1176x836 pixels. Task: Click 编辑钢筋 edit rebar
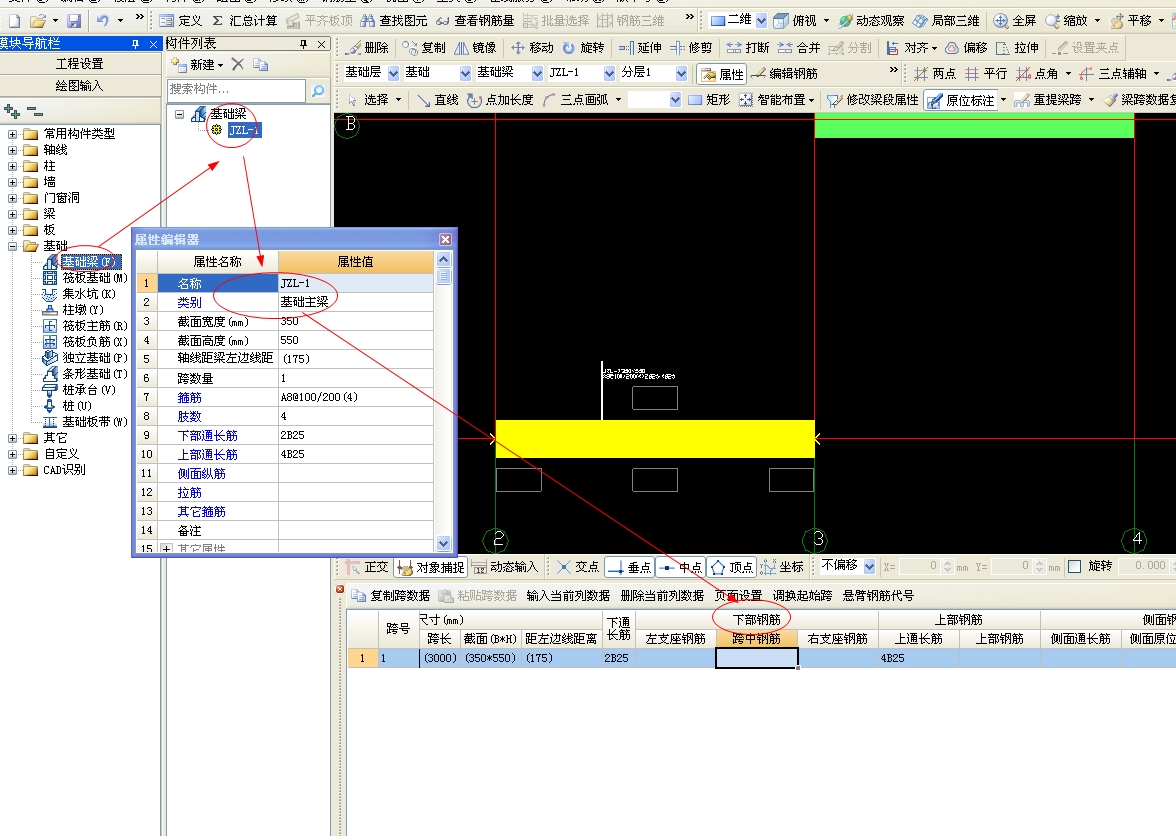click(784, 73)
